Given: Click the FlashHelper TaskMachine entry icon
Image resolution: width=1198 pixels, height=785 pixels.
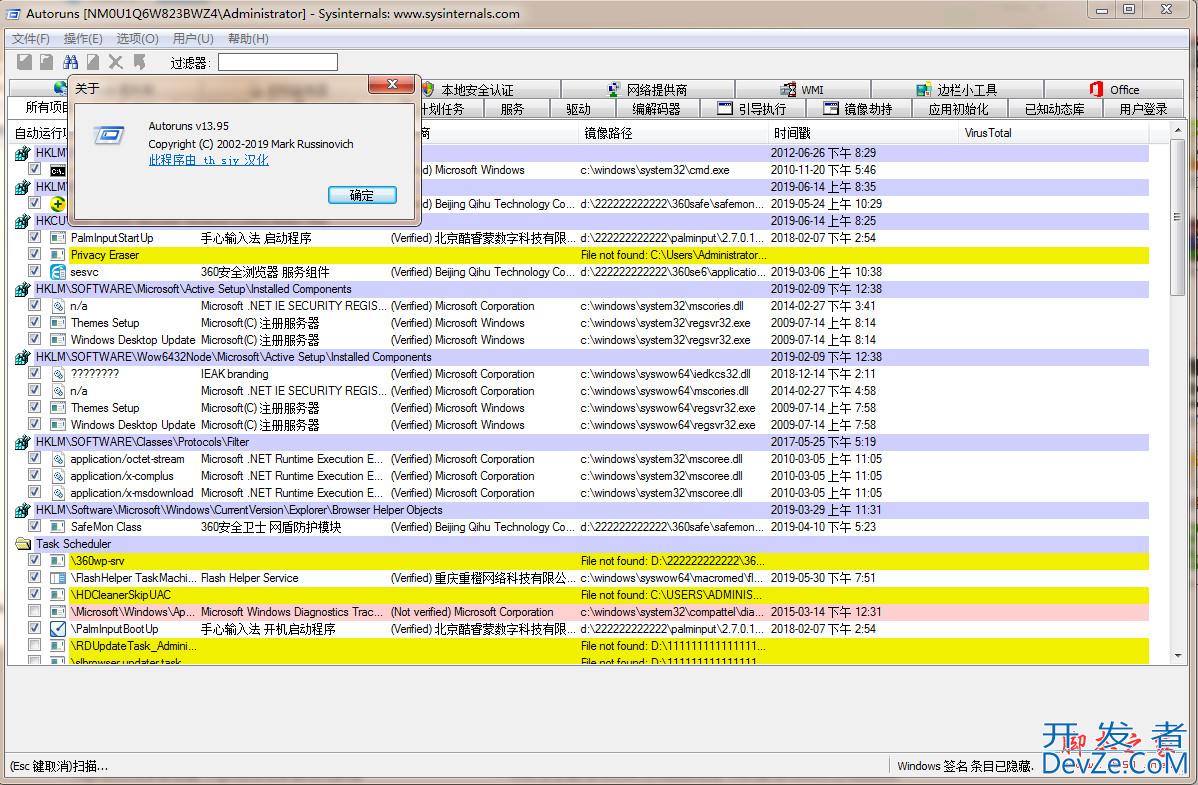Looking at the screenshot, I should click(57, 578).
